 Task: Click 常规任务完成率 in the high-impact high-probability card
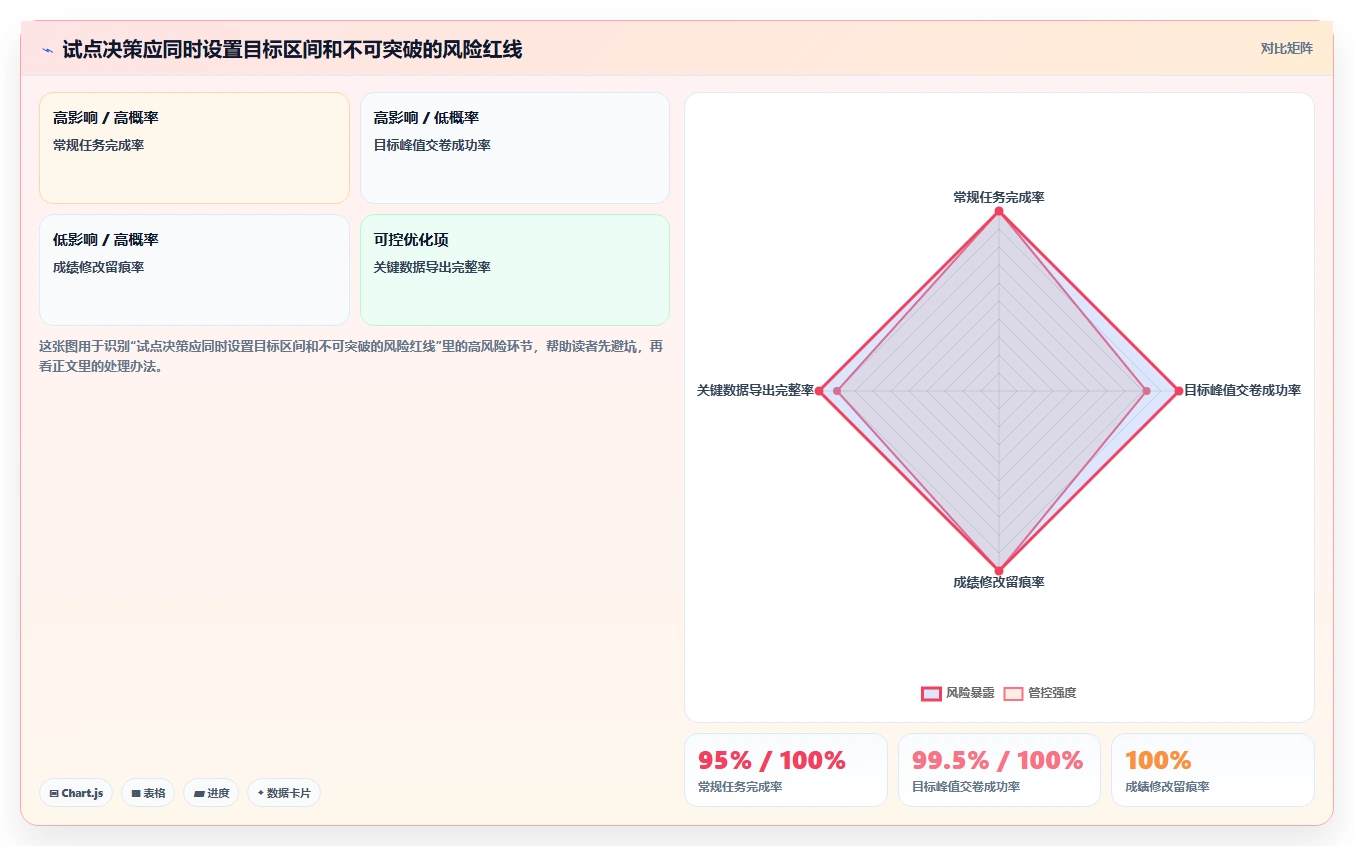pyautogui.click(x=99, y=145)
